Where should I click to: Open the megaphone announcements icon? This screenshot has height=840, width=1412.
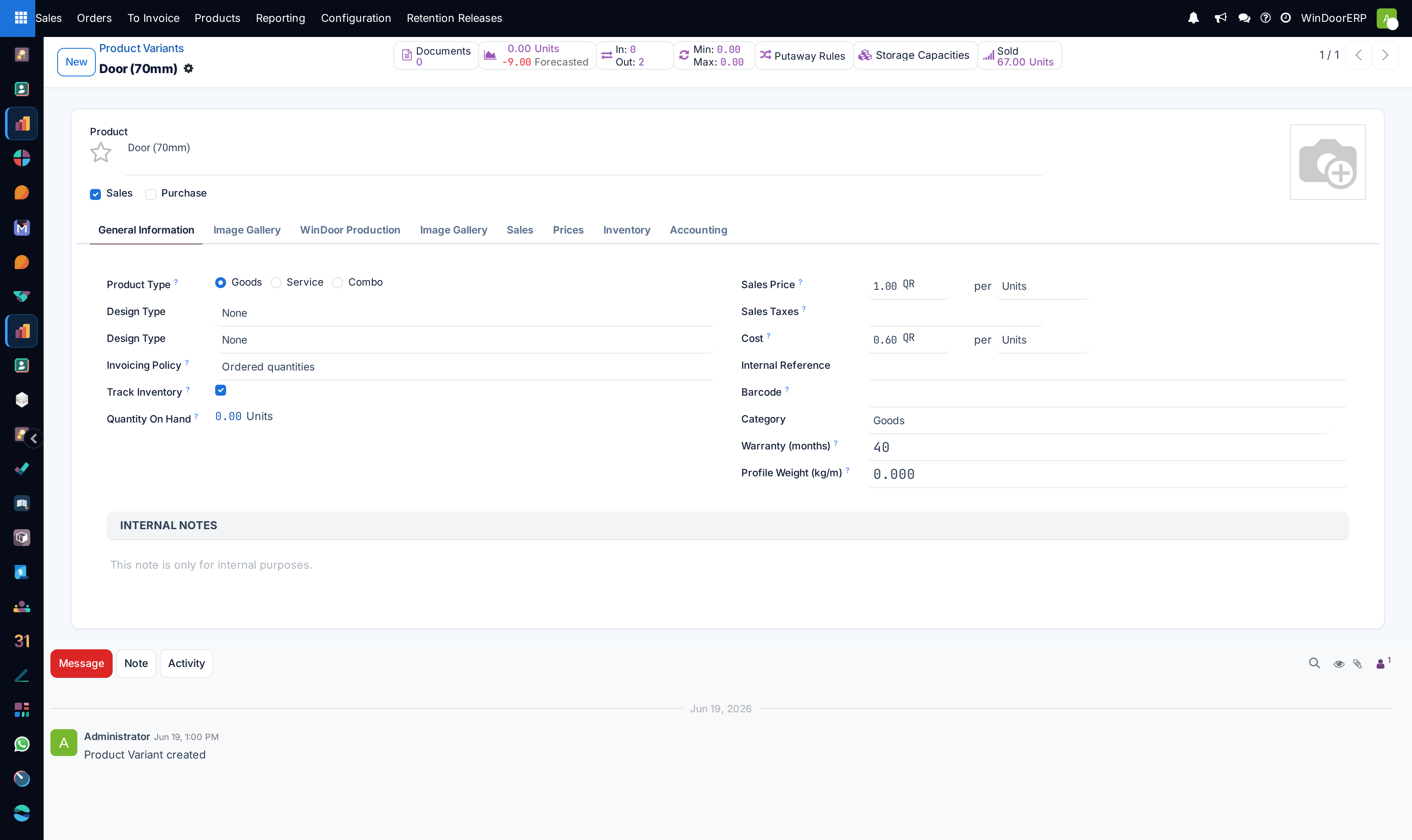(x=1220, y=18)
